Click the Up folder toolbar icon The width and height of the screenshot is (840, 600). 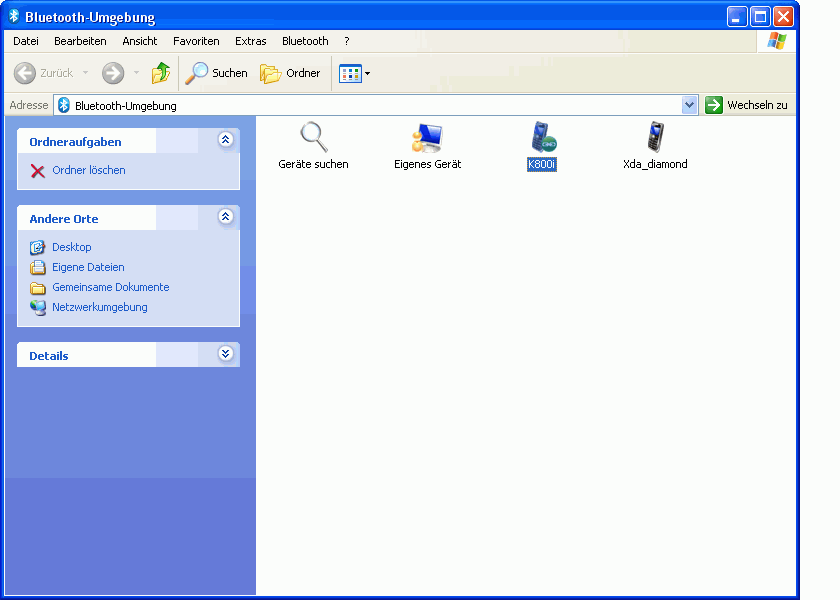pos(161,73)
